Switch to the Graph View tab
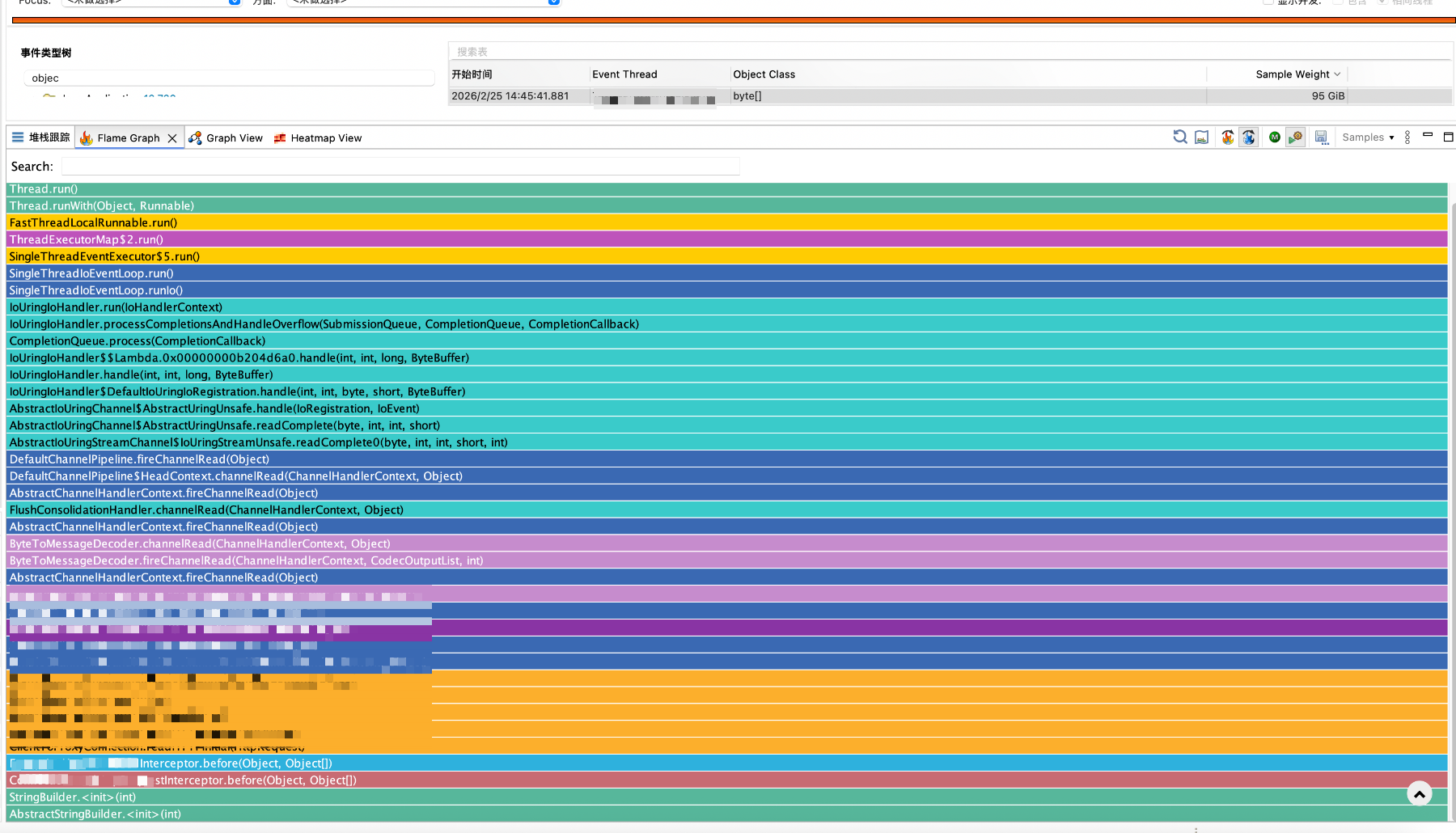Screen dimensions: 1456x833 coord(226,138)
